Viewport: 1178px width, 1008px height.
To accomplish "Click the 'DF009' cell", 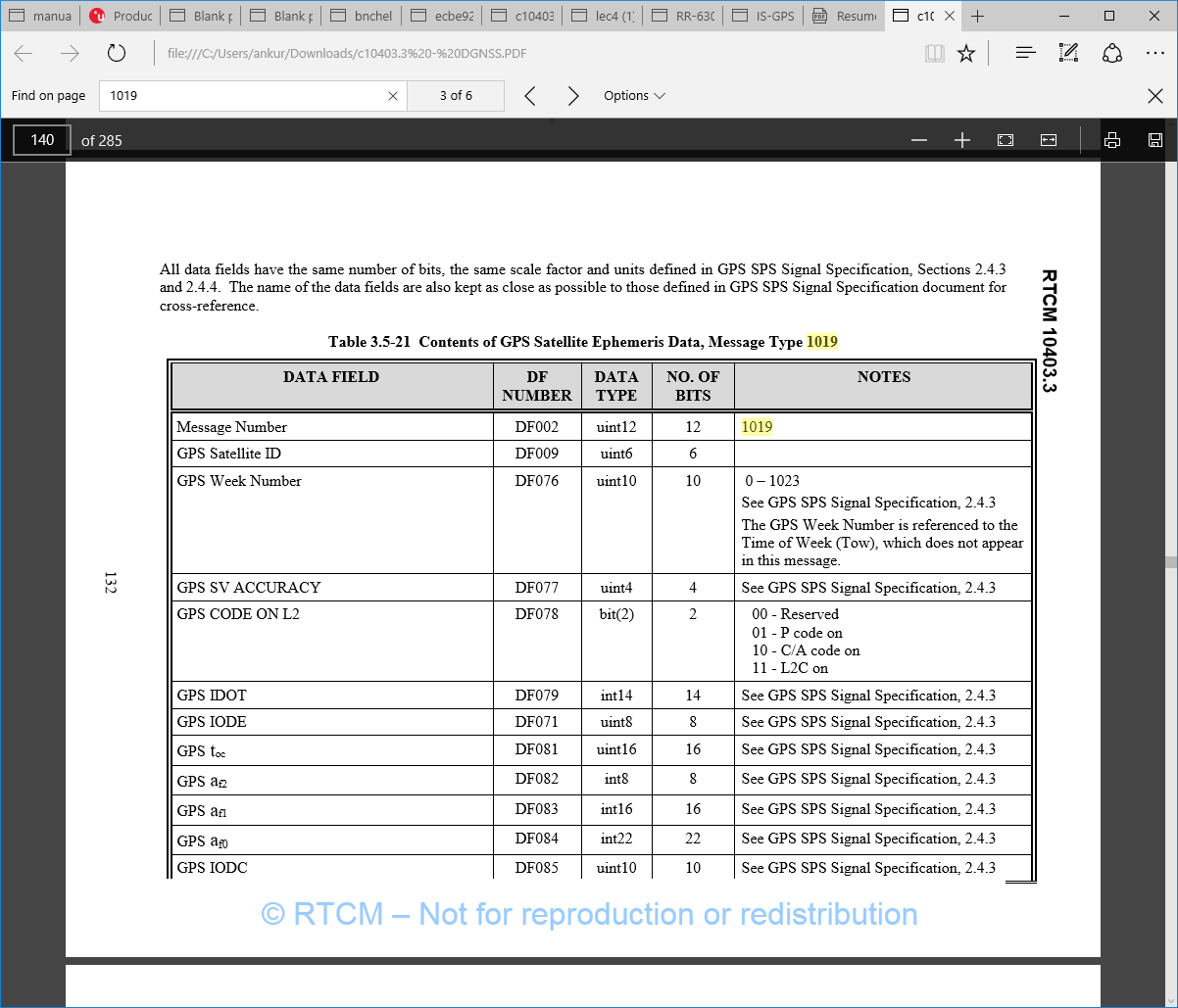I will [537, 454].
